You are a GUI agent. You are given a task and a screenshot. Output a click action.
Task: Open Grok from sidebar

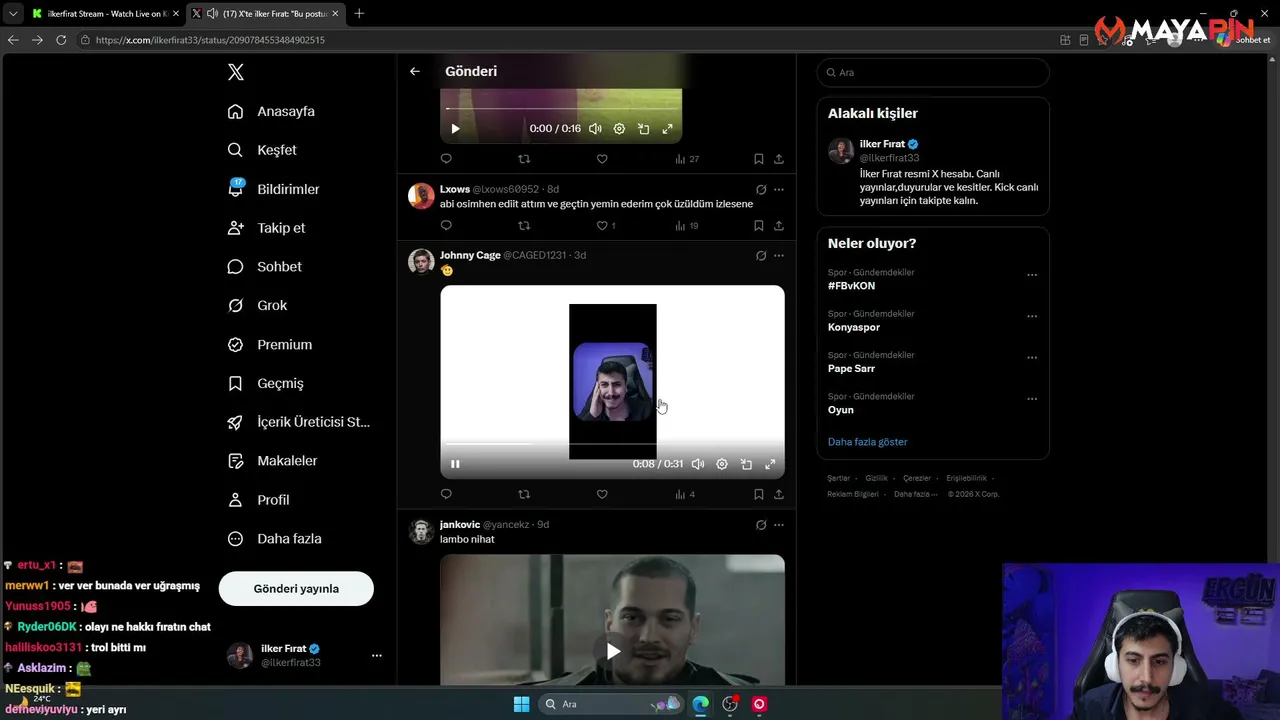(x=257, y=305)
